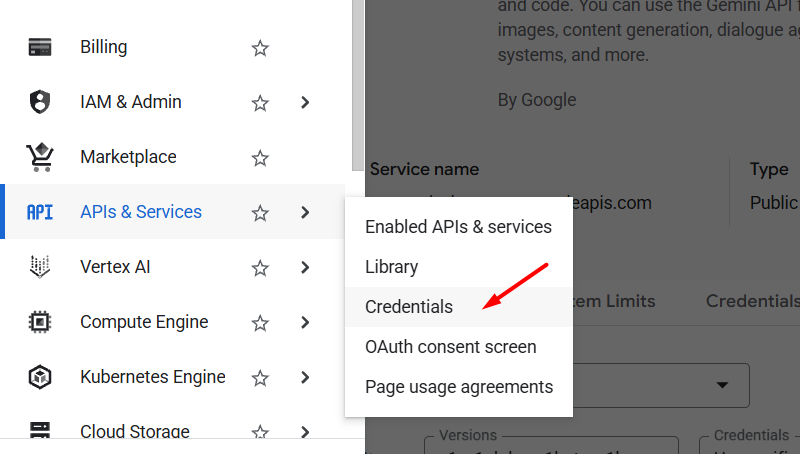Screen dimensions: 800x454
Task: Open the dropdown arrow below the tabs
Action: [722, 385]
